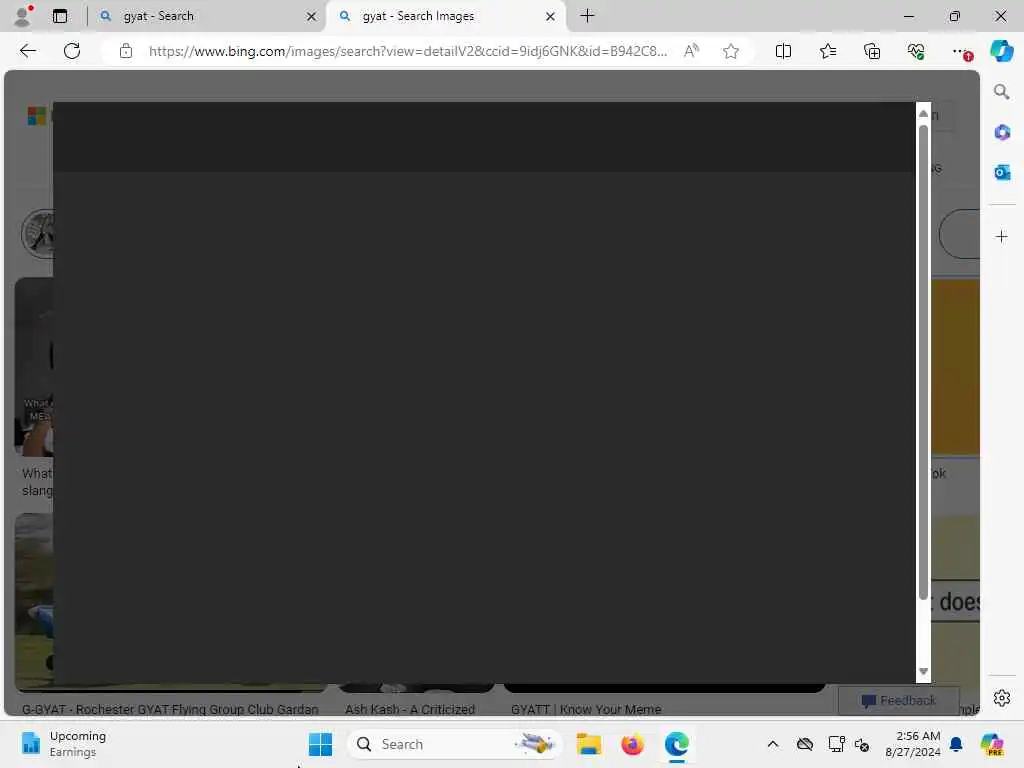
Task: Open 'GYATT | Know Your Meme' result
Action: click(586, 709)
